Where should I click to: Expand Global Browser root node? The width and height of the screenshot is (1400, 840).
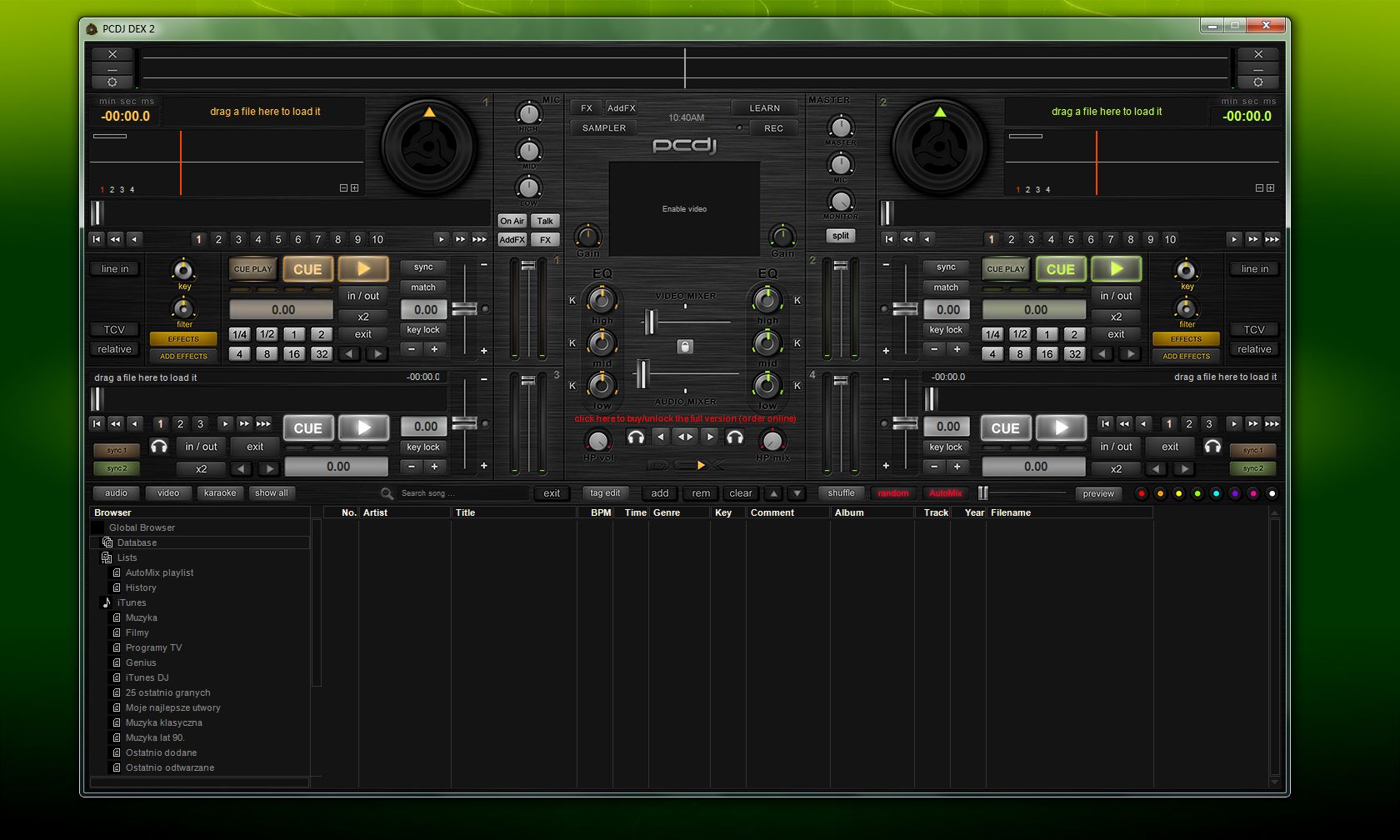(x=142, y=527)
